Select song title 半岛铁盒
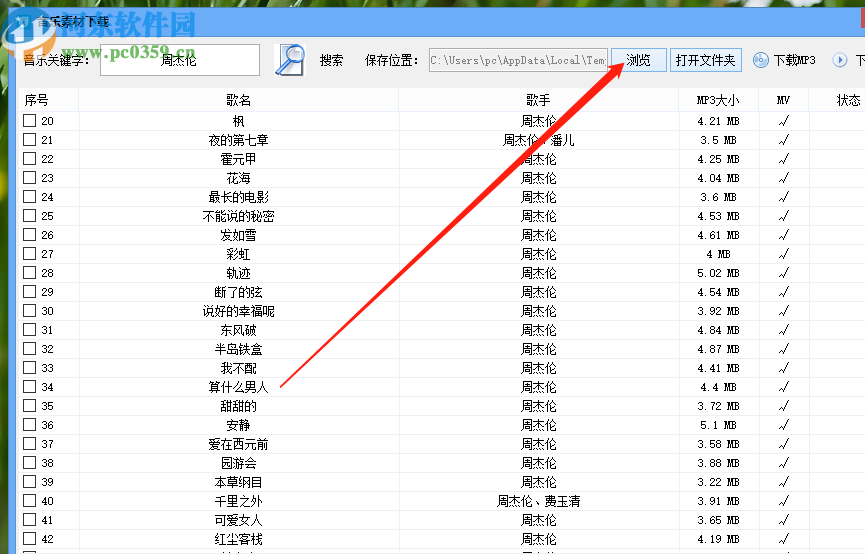Viewport: 865px width, 554px height. click(238, 349)
